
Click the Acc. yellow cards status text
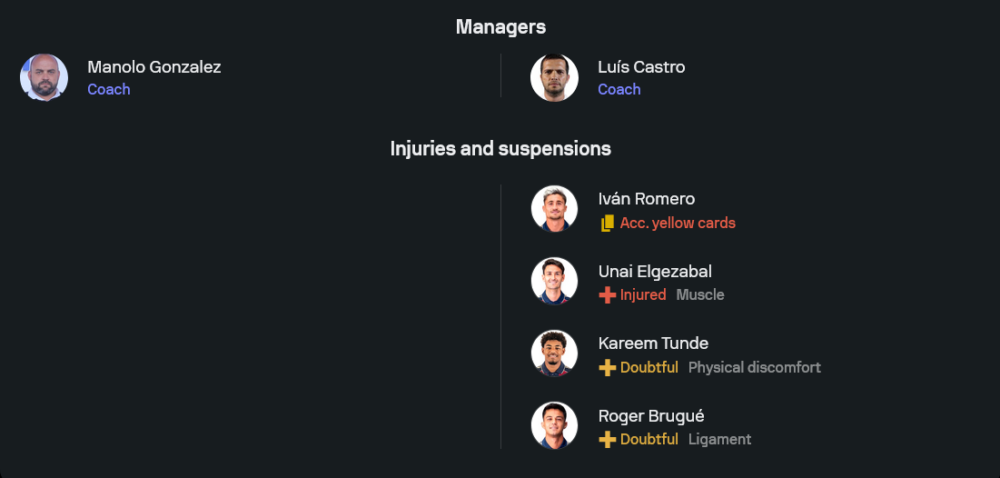[x=677, y=223]
